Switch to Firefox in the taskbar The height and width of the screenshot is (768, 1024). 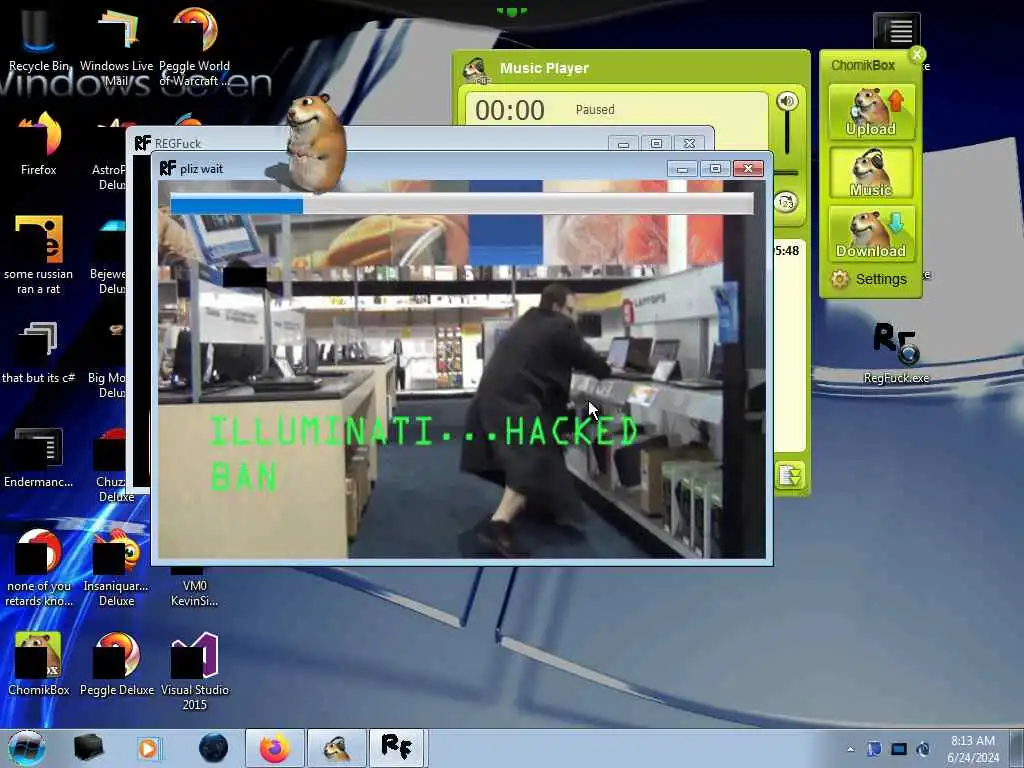point(274,748)
